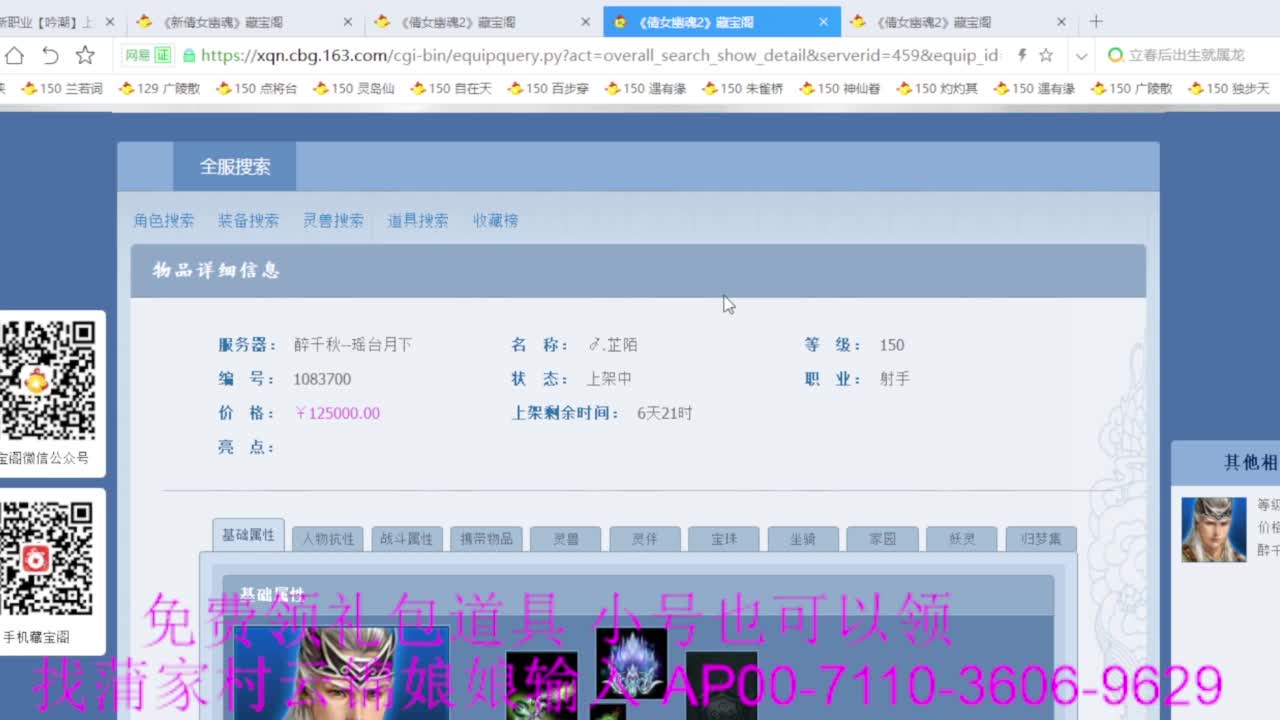1280x720 pixels.
Task: Switch to the 携带物品 tab
Action: pos(486,537)
